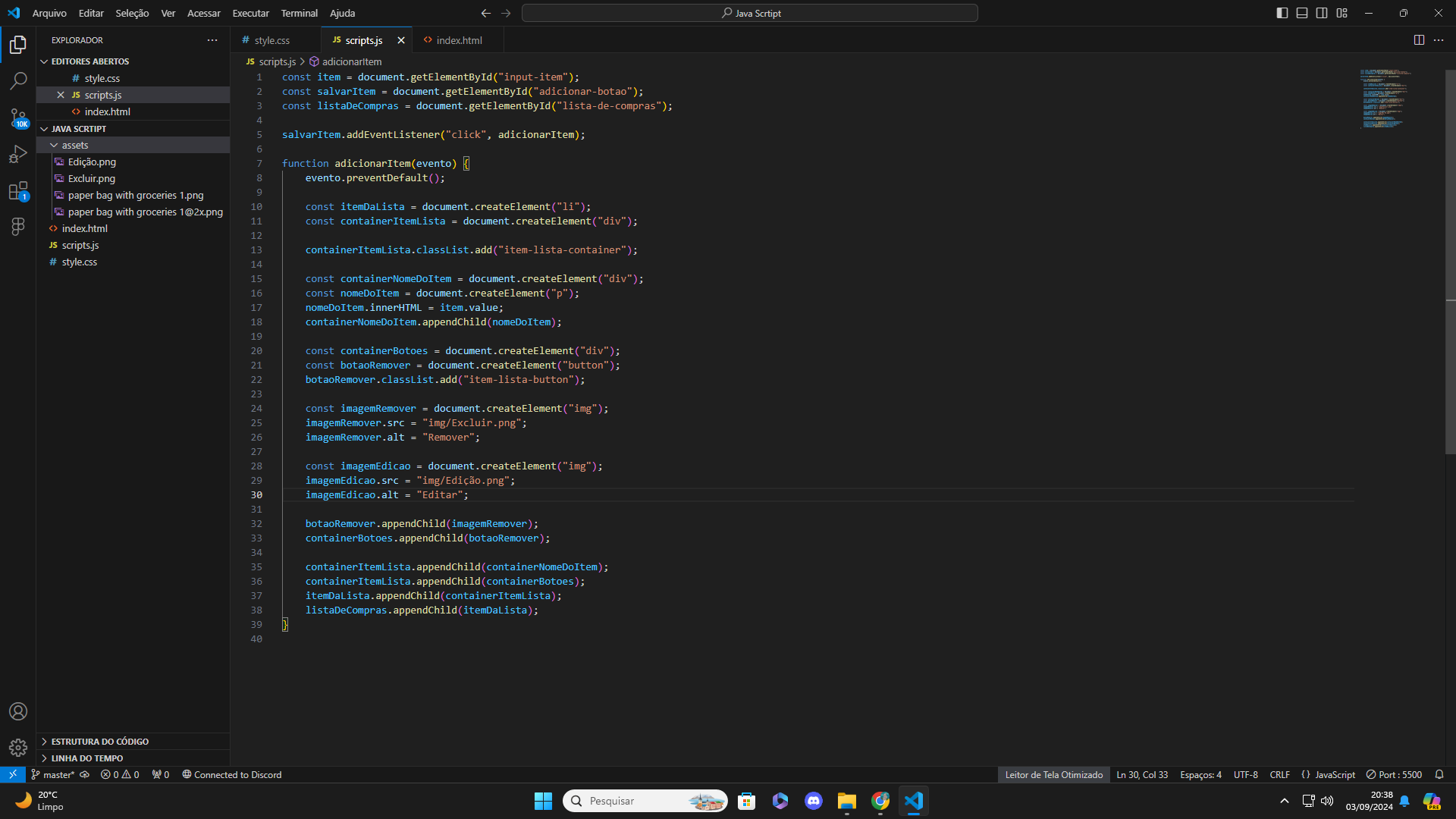Open Google Chrome from the taskbar
This screenshot has height=819, width=1456.
pyautogui.click(x=880, y=801)
